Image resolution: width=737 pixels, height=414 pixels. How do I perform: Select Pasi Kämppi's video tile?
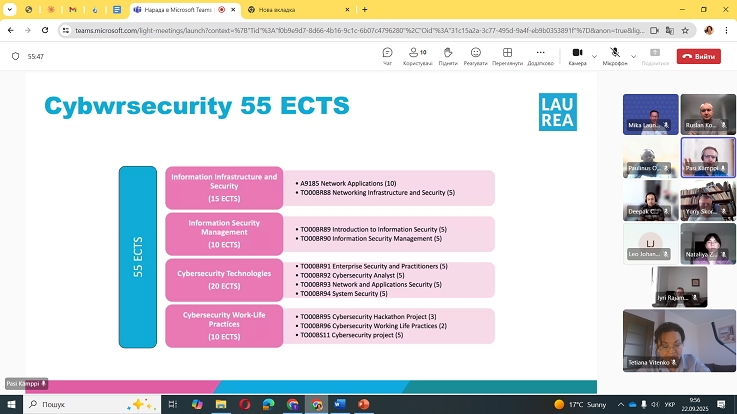tap(708, 157)
